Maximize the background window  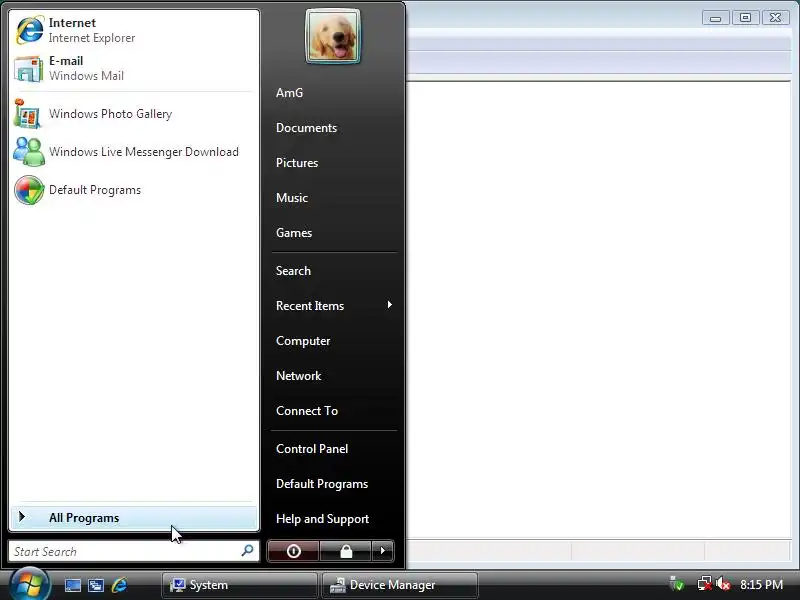tap(745, 18)
